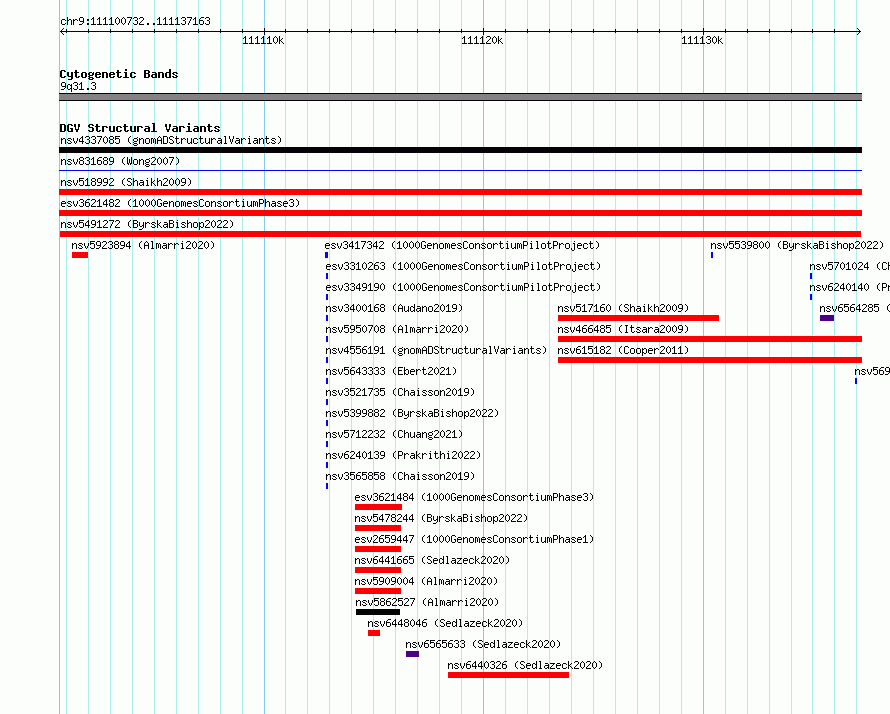Image resolution: width=890 pixels, height=714 pixels.
Task: Select black bar under nsv5862527
Action: point(378,612)
